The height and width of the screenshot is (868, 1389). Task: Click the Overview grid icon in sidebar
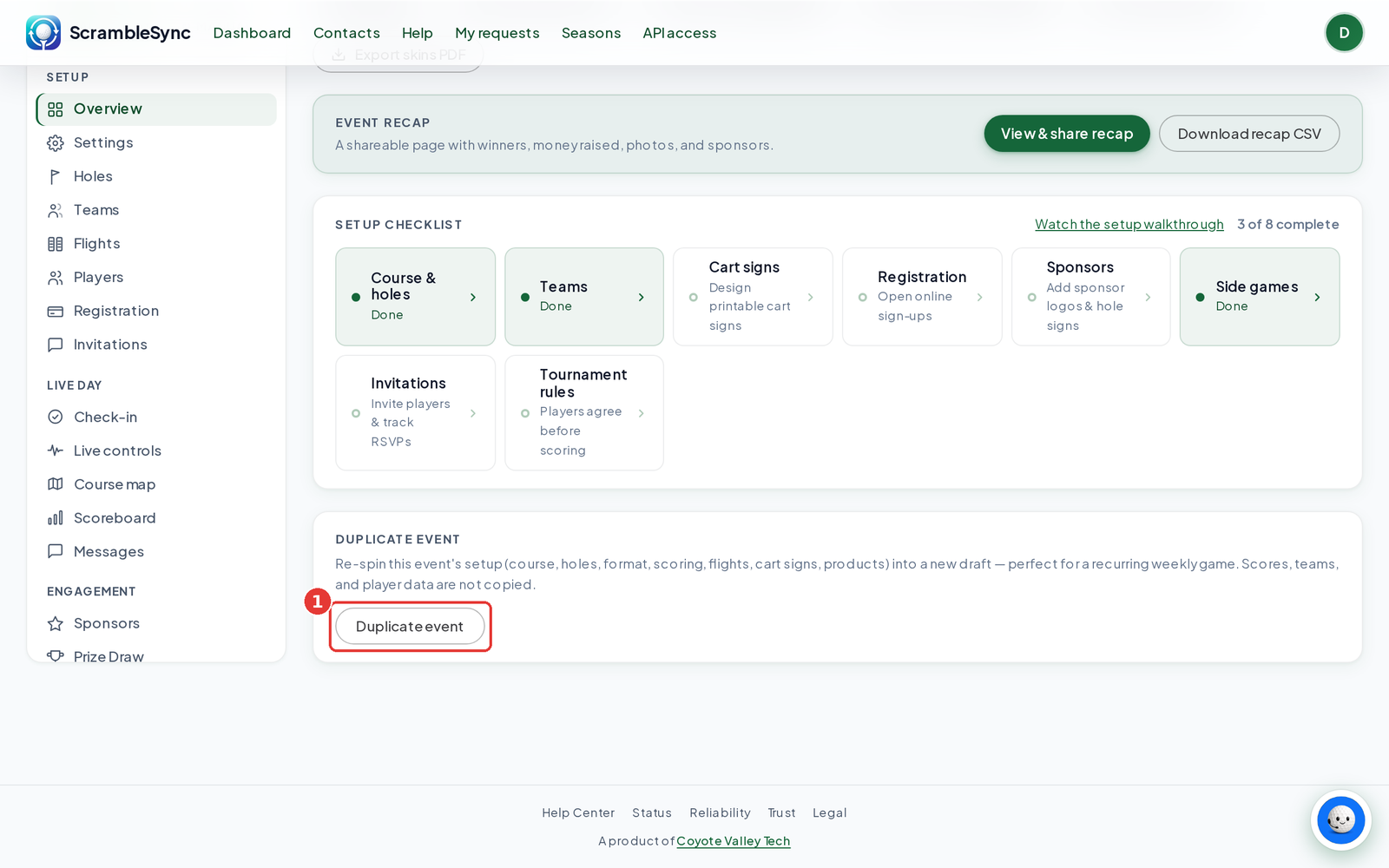tap(56, 109)
